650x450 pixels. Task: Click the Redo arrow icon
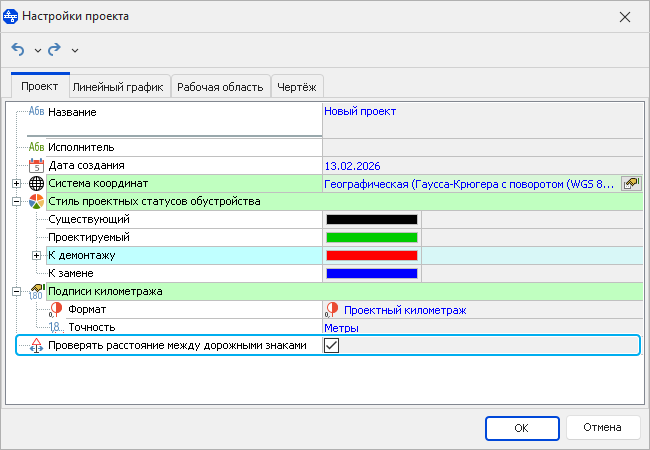[55, 49]
